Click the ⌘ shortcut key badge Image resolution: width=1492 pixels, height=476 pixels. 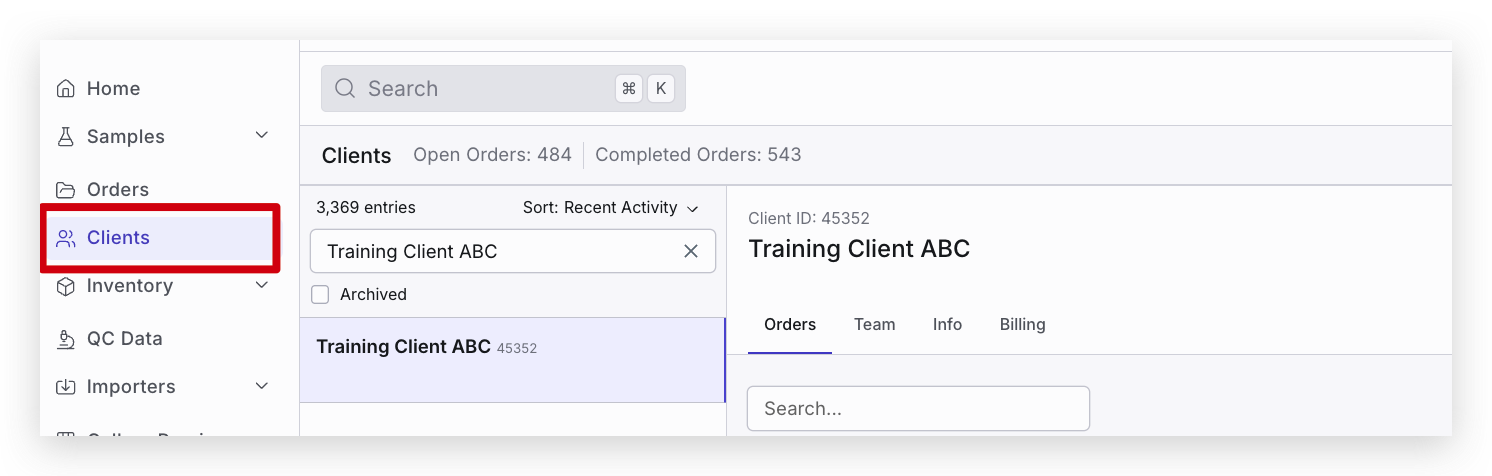click(x=629, y=88)
